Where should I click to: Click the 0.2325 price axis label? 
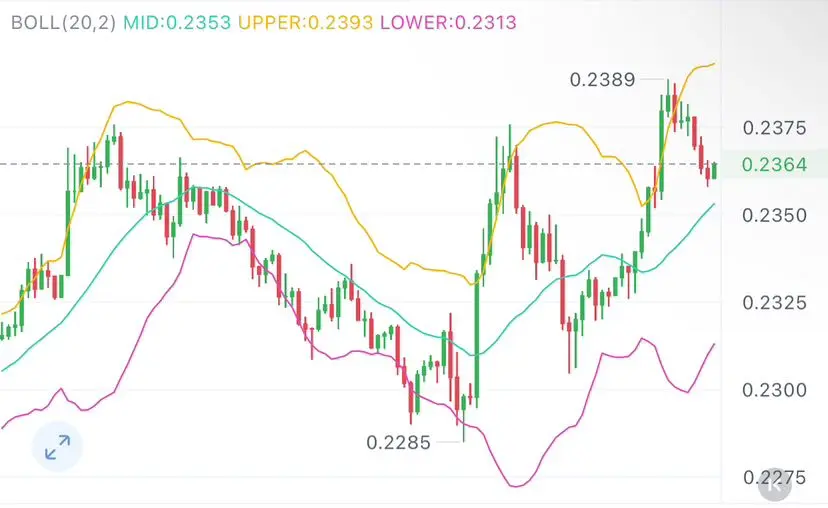[774, 303]
